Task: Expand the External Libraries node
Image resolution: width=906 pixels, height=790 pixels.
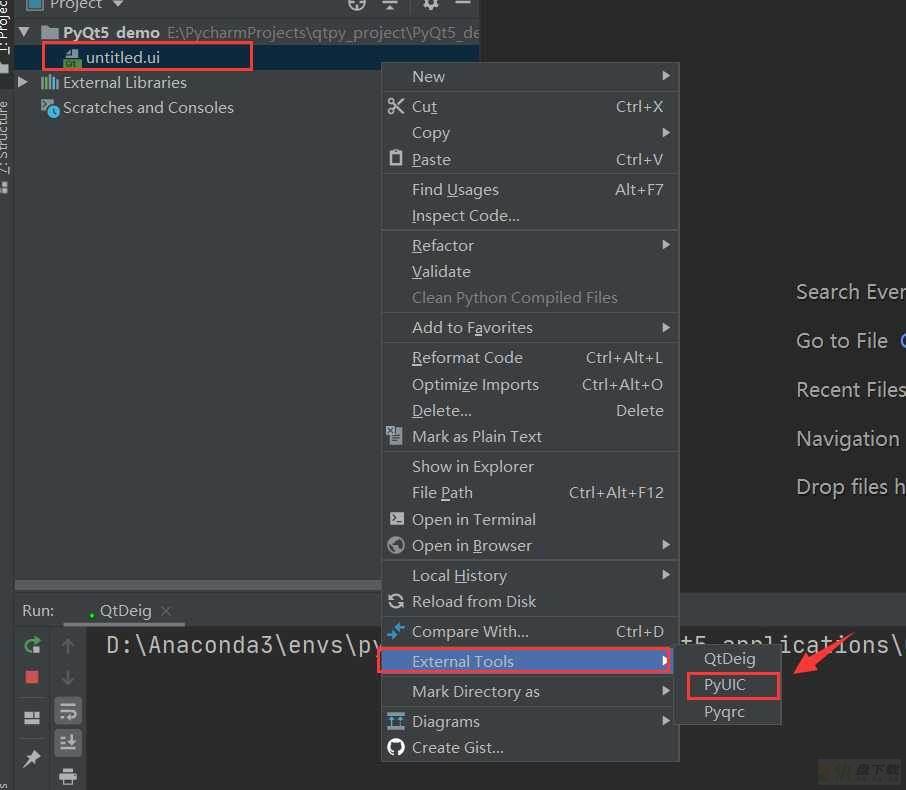Action: click(x=23, y=82)
